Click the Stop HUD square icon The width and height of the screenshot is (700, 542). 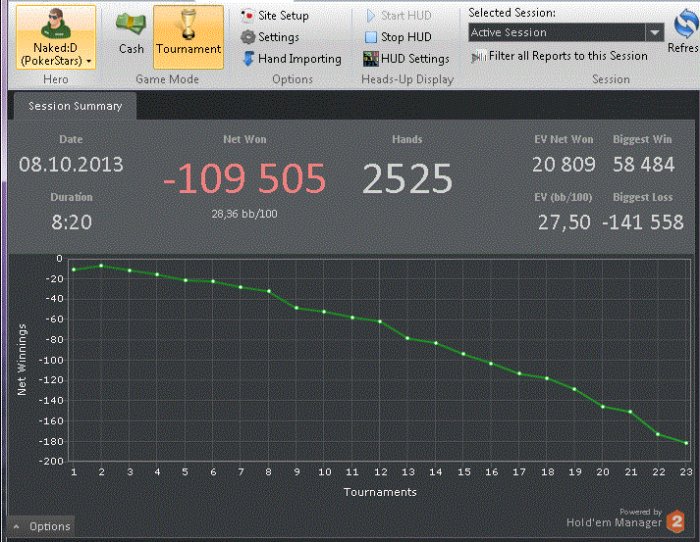pyautogui.click(x=371, y=37)
